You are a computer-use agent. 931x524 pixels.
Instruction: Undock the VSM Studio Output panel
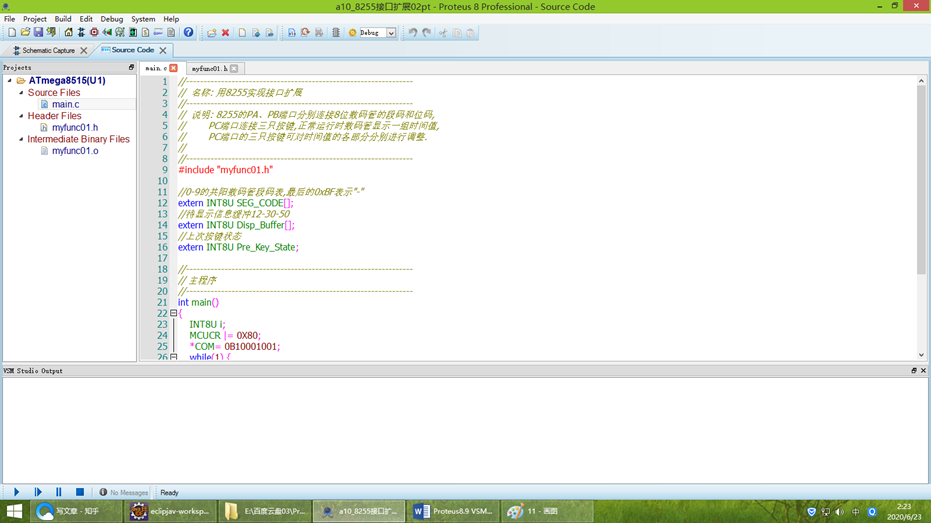pos(914,370)
